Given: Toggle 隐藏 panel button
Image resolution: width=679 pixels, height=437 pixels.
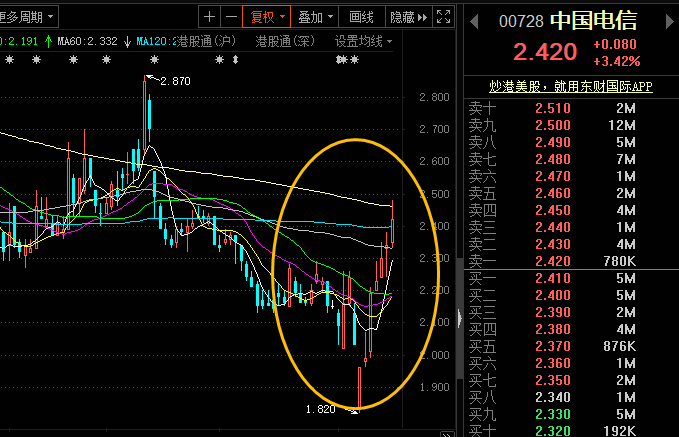Looking at the screenshot, I should (408, 17).
